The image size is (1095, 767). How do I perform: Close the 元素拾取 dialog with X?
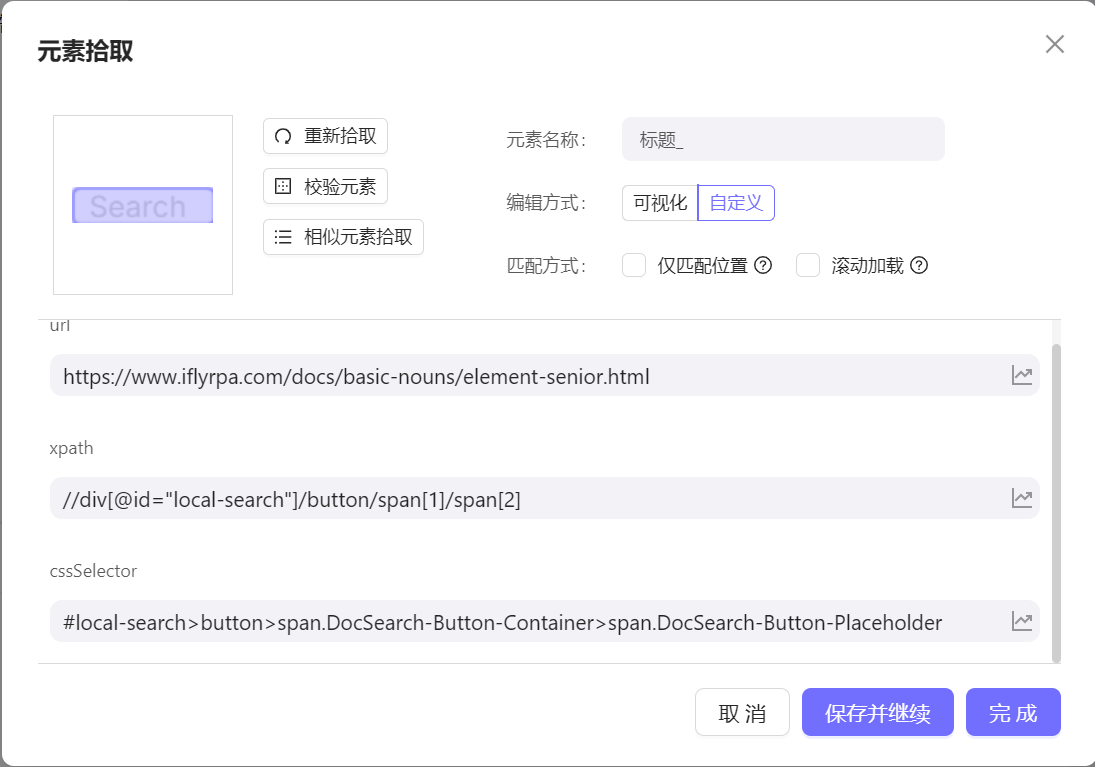tap(1054, 44)
